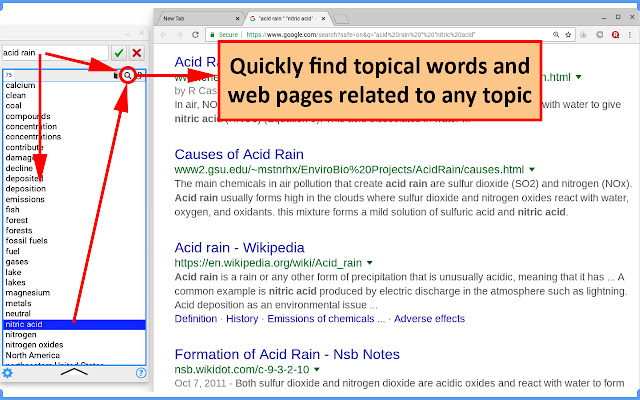Open dropdown arrow next to nsb.wikidot.com URL
The height and width of the screenshot is (400, 640).
pyautogui.click(x=317, y=370)
